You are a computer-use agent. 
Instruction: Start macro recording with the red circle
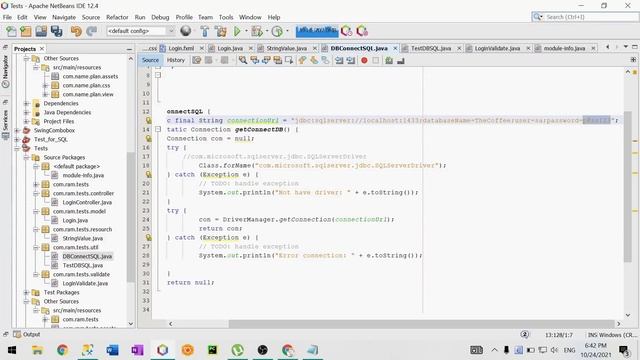point(364,60)
